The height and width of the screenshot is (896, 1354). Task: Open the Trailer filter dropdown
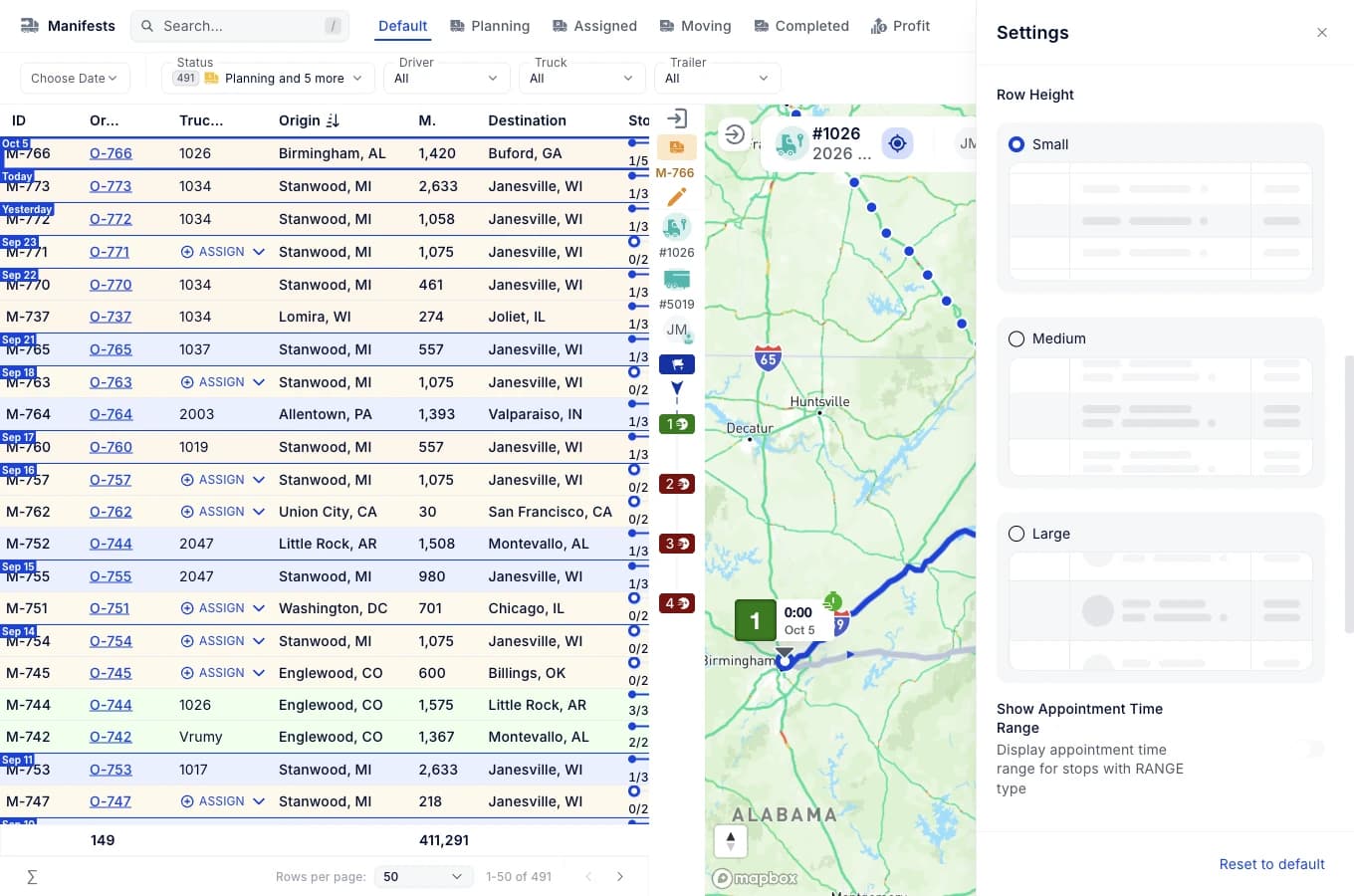[x=718, y=79]
